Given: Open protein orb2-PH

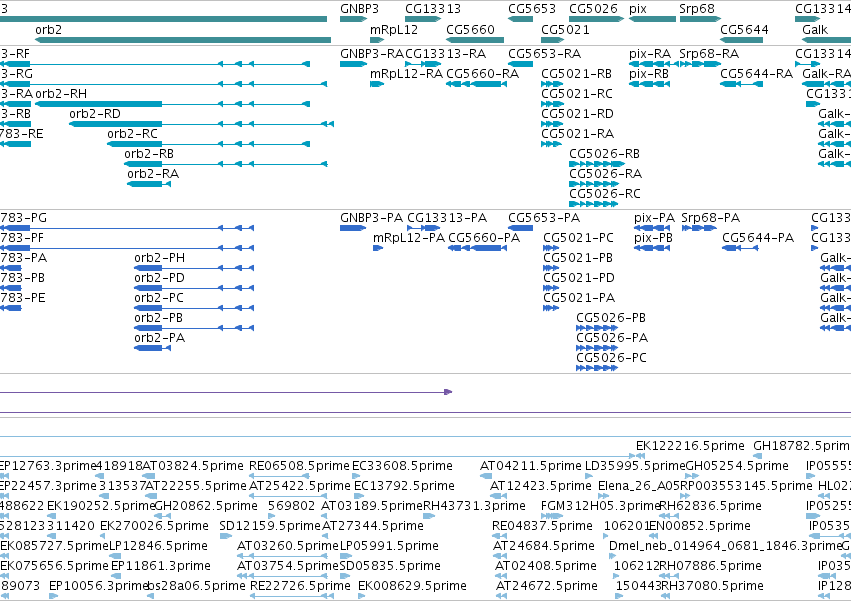Looking at the screenshot, I should coord(160,258).
